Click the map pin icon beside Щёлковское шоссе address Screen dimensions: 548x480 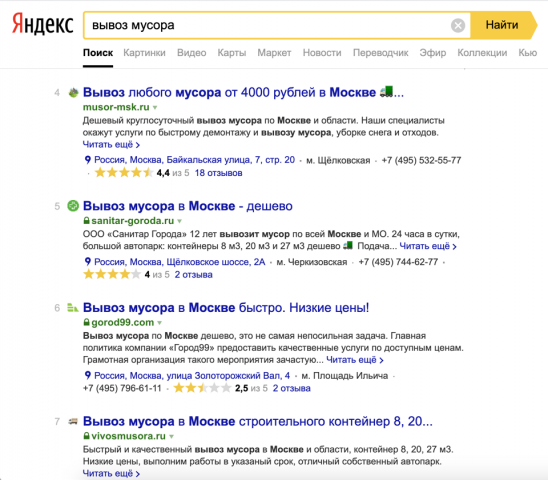point(88,262)
